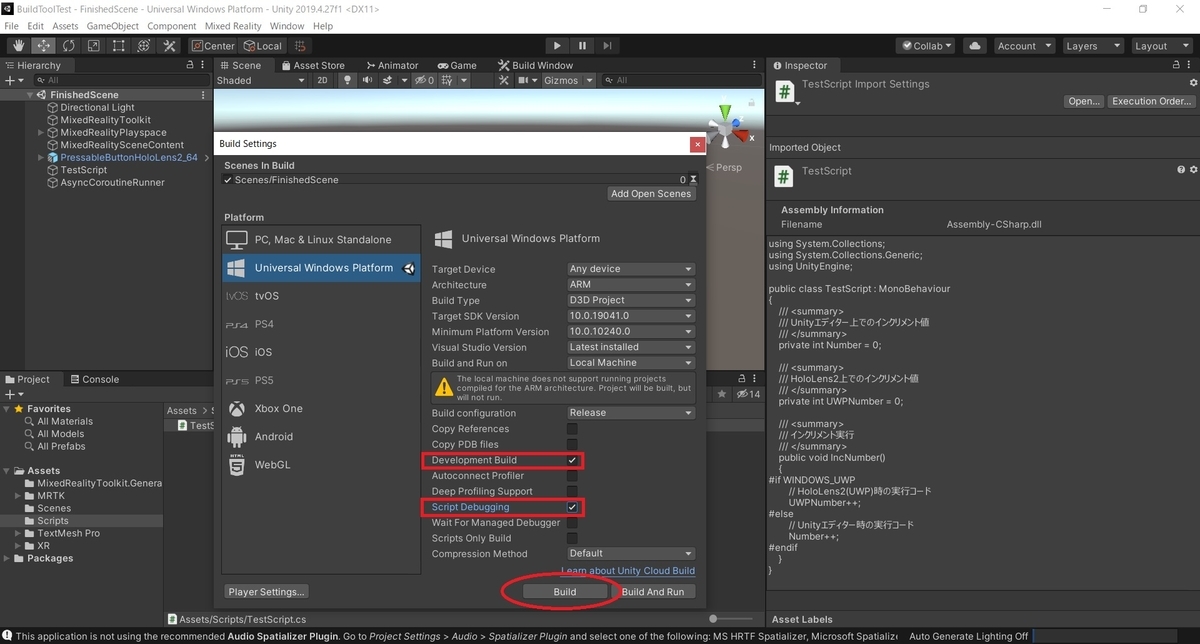Enable Scripts Only Build checkbox
The image size is (1200, 644).
(x=572, y=538)
